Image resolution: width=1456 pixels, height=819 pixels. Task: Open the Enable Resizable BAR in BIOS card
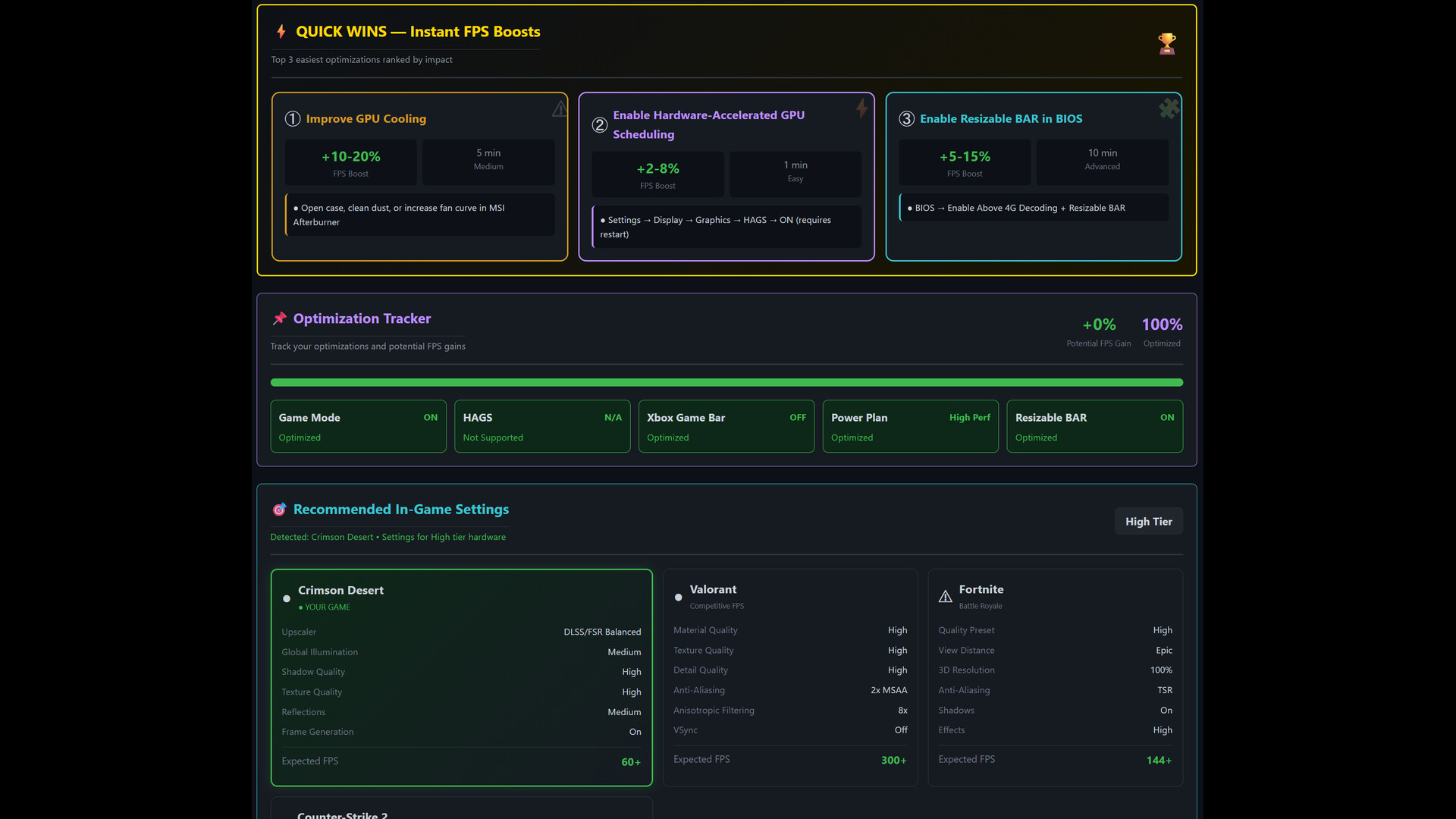(x=1034, y=177)
